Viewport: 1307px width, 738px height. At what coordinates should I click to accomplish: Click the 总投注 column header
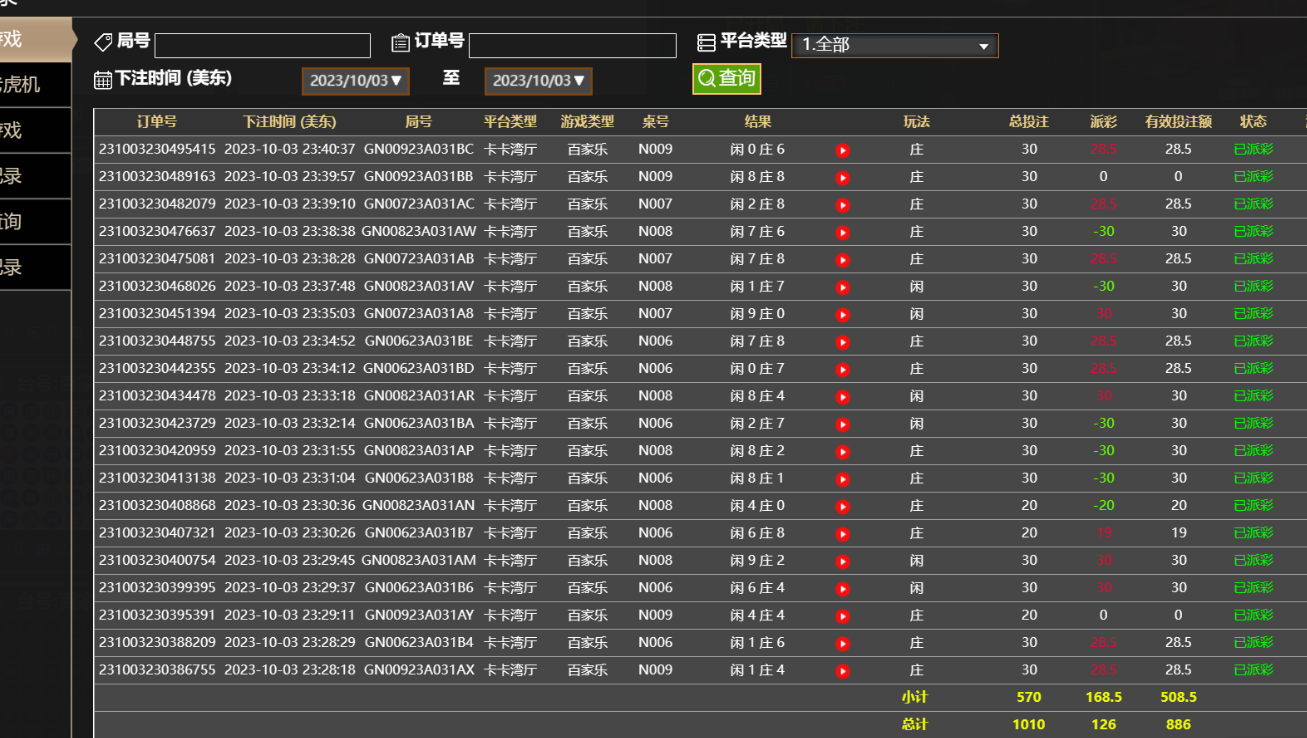pos(1029,122)
